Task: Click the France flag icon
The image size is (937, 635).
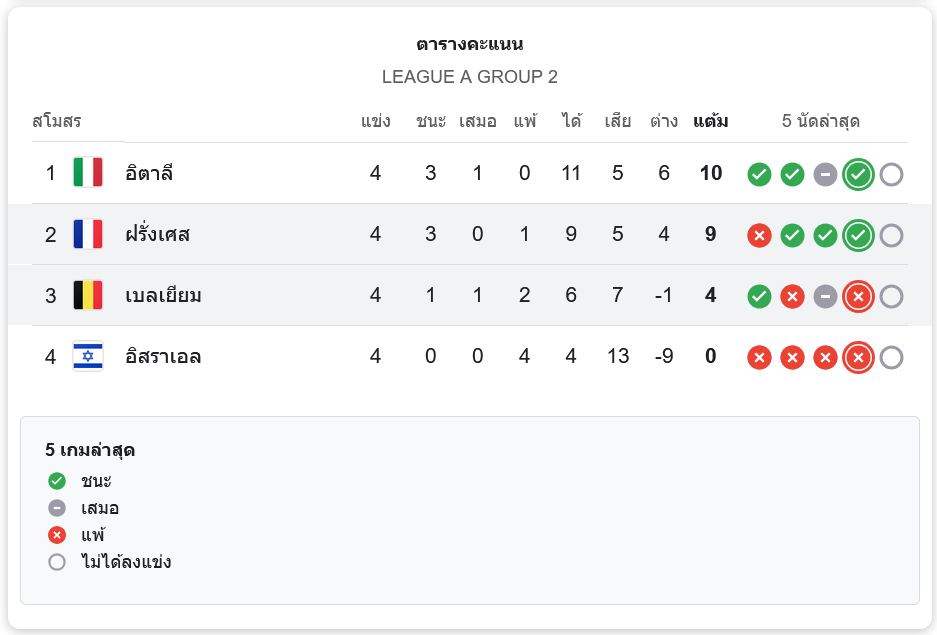Action: pos(88,234)
